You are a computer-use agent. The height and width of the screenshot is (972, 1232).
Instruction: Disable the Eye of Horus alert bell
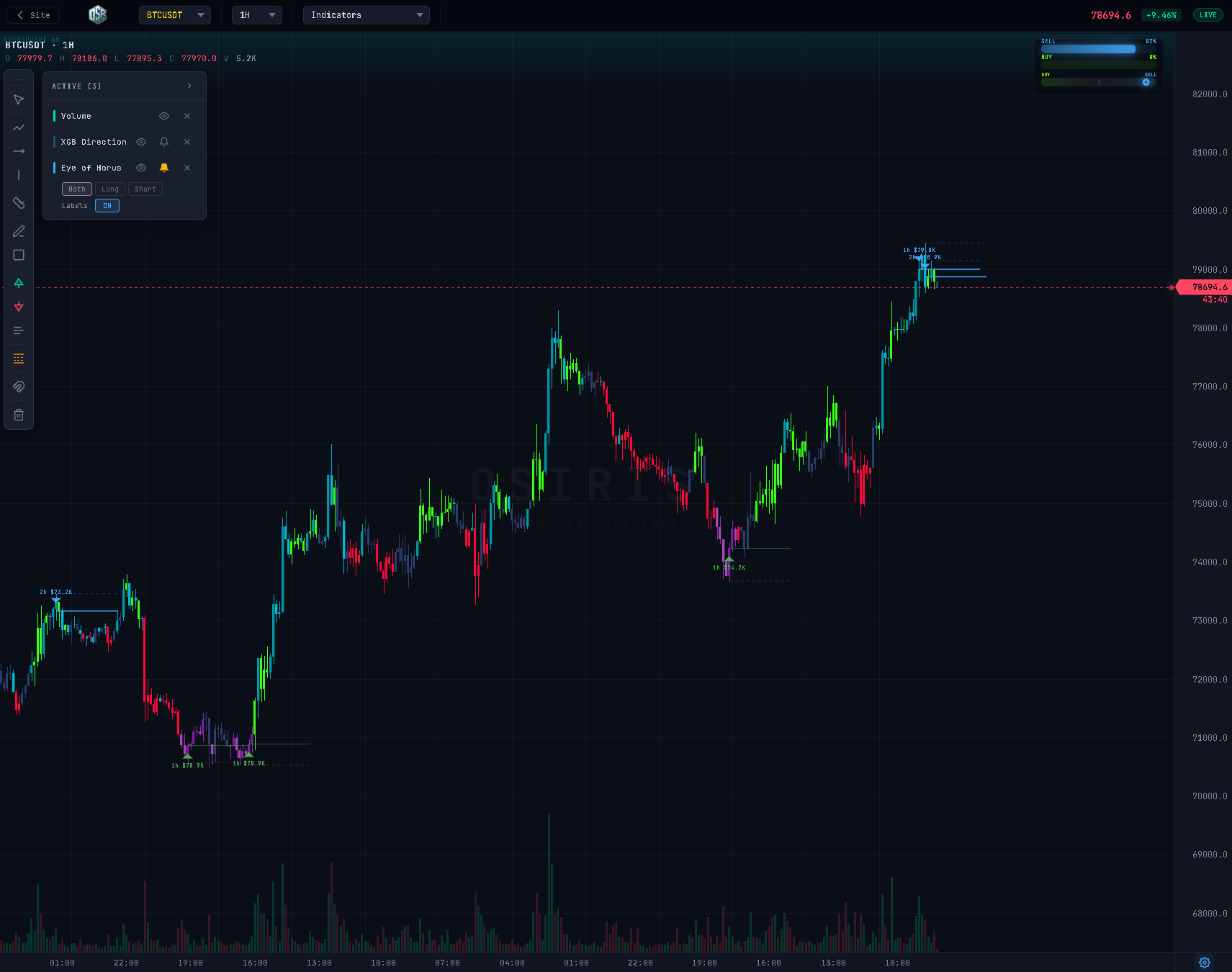pyautogui.click(x=164, y=168)
